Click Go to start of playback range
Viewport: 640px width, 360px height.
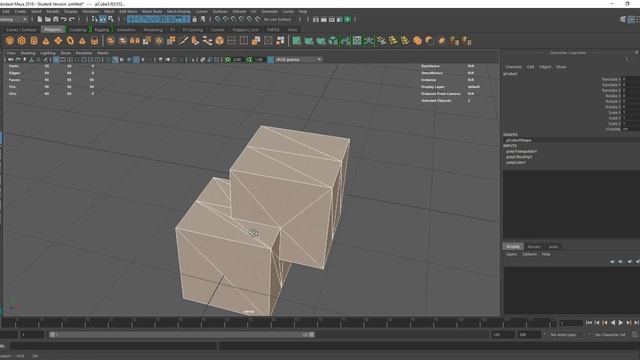[589, 322]
